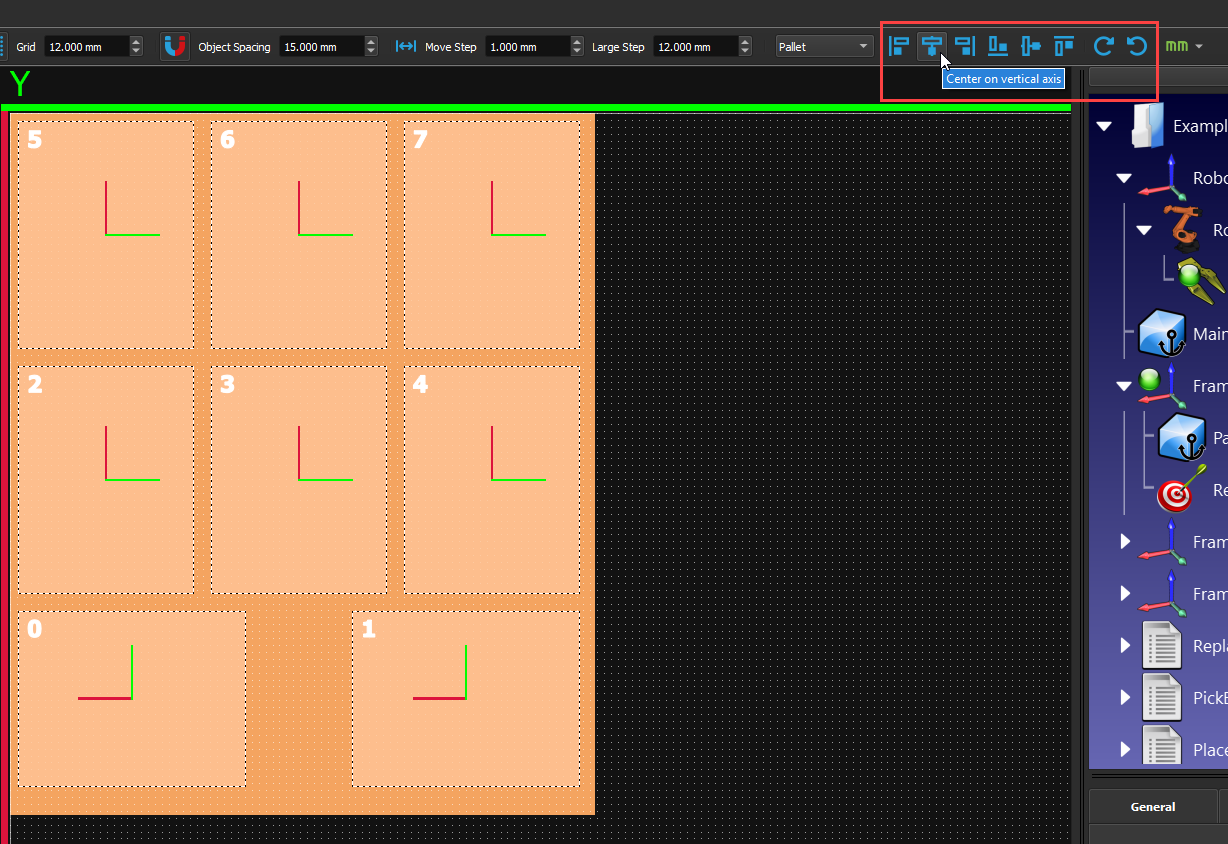Click Center on vertical axis icon
Image resolution: width=1228 pixels, height=844 pixels.
[x=932, y=46]
